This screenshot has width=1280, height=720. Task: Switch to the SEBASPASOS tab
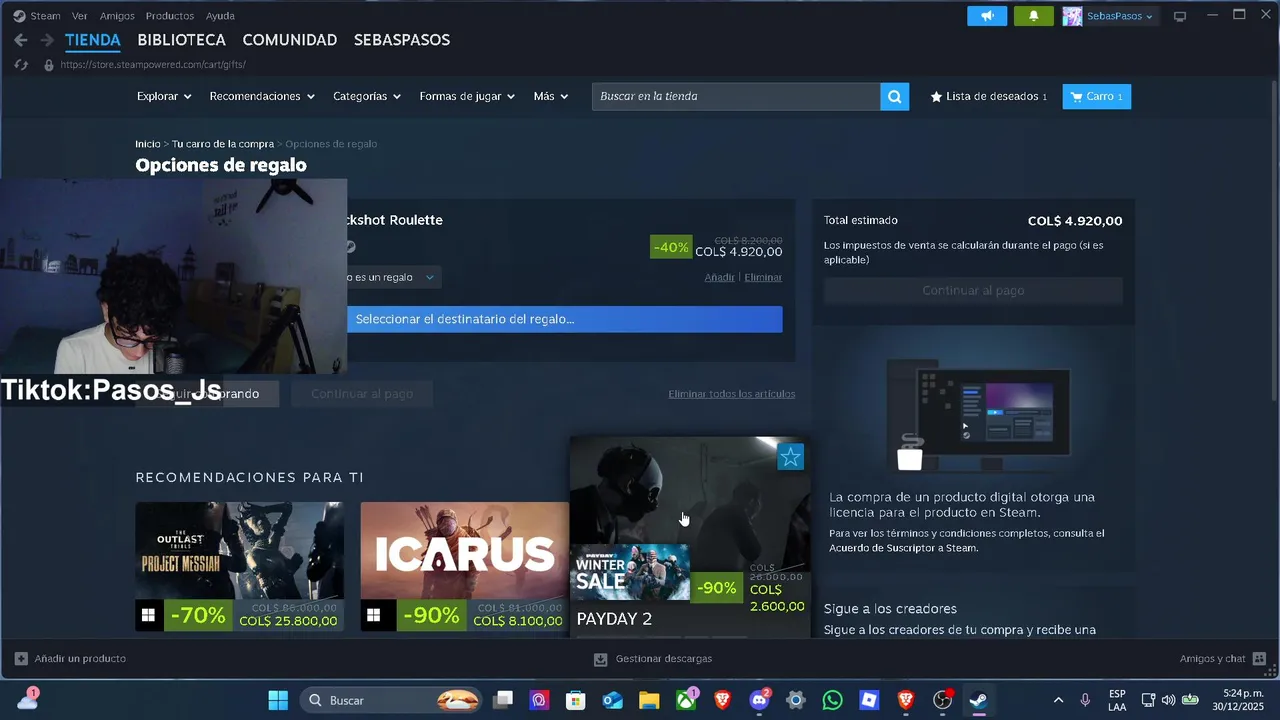coord(402,40)
